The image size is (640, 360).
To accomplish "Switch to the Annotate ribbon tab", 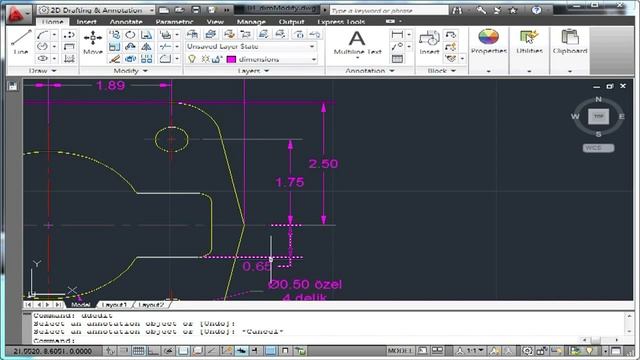I will click(x=126, y=22).
